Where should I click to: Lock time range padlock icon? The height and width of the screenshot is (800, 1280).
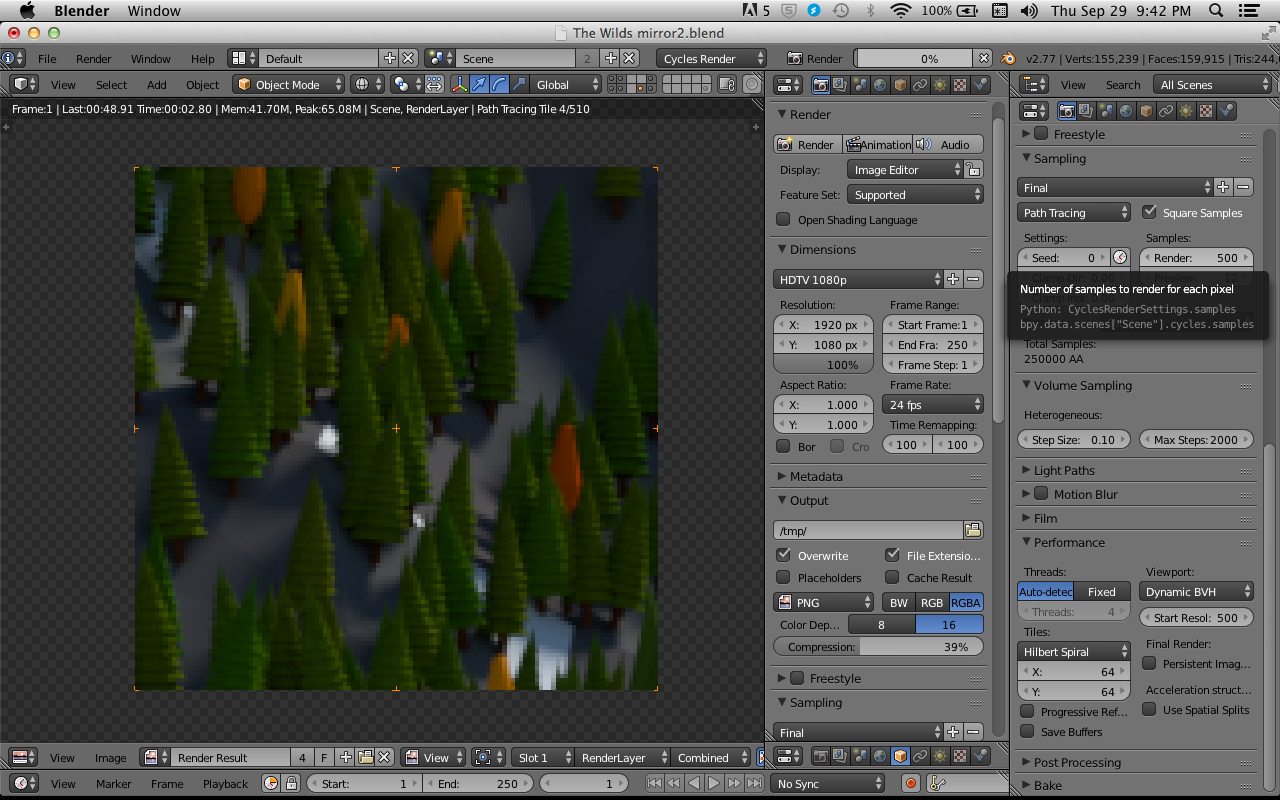click(x=291, y=784)
